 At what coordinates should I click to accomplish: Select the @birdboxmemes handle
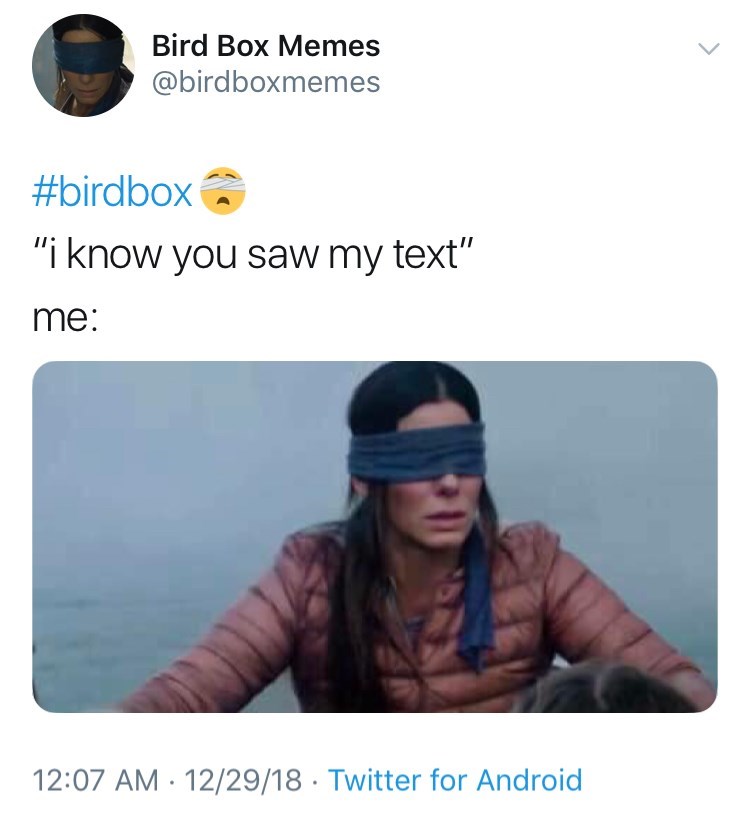coord(266,82)
